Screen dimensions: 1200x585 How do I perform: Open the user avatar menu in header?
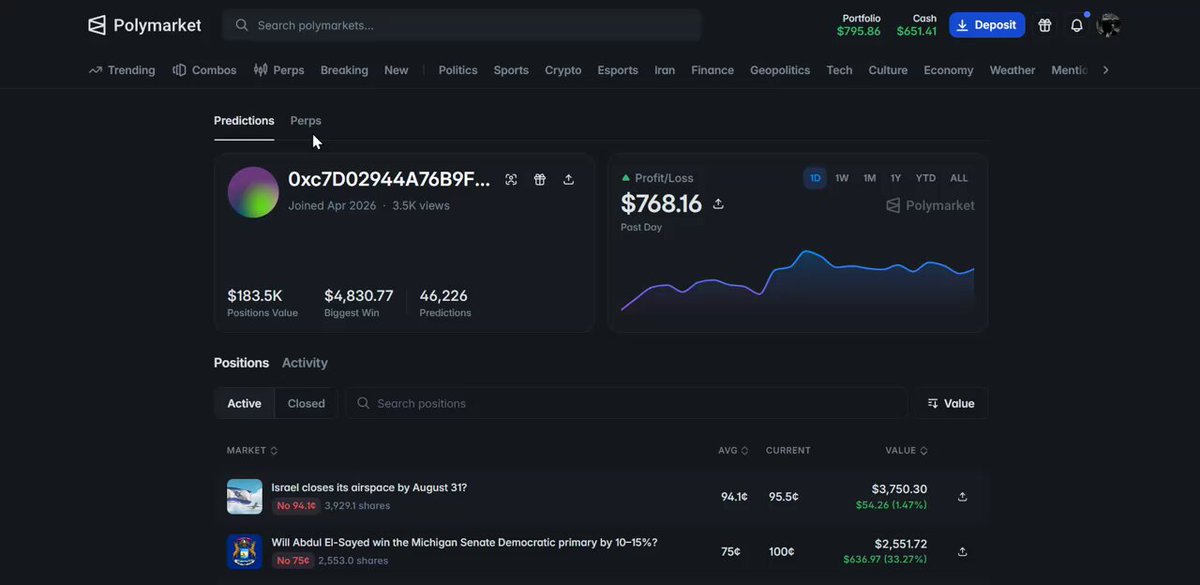tap(1108, 25)
